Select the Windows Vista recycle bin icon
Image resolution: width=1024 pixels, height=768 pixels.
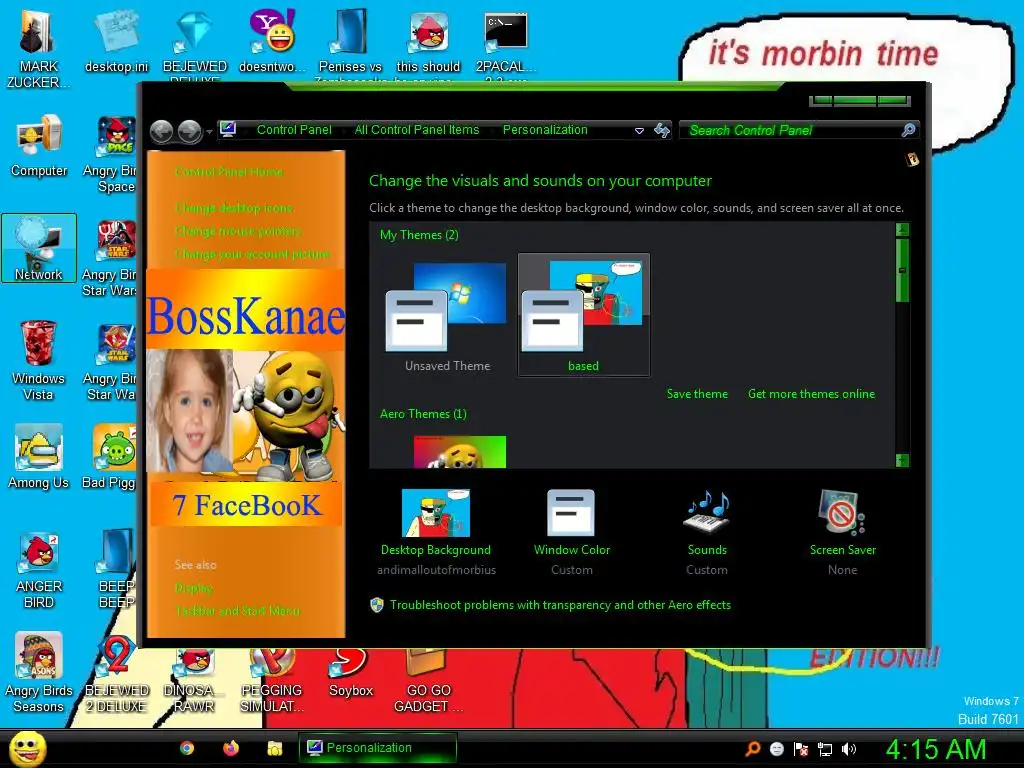pyautogui.click(x=39, y=360)
